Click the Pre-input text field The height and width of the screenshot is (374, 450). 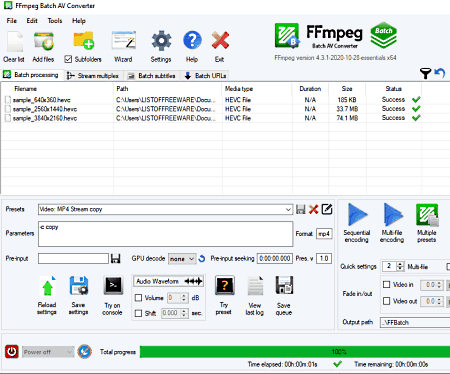(73, 259)
